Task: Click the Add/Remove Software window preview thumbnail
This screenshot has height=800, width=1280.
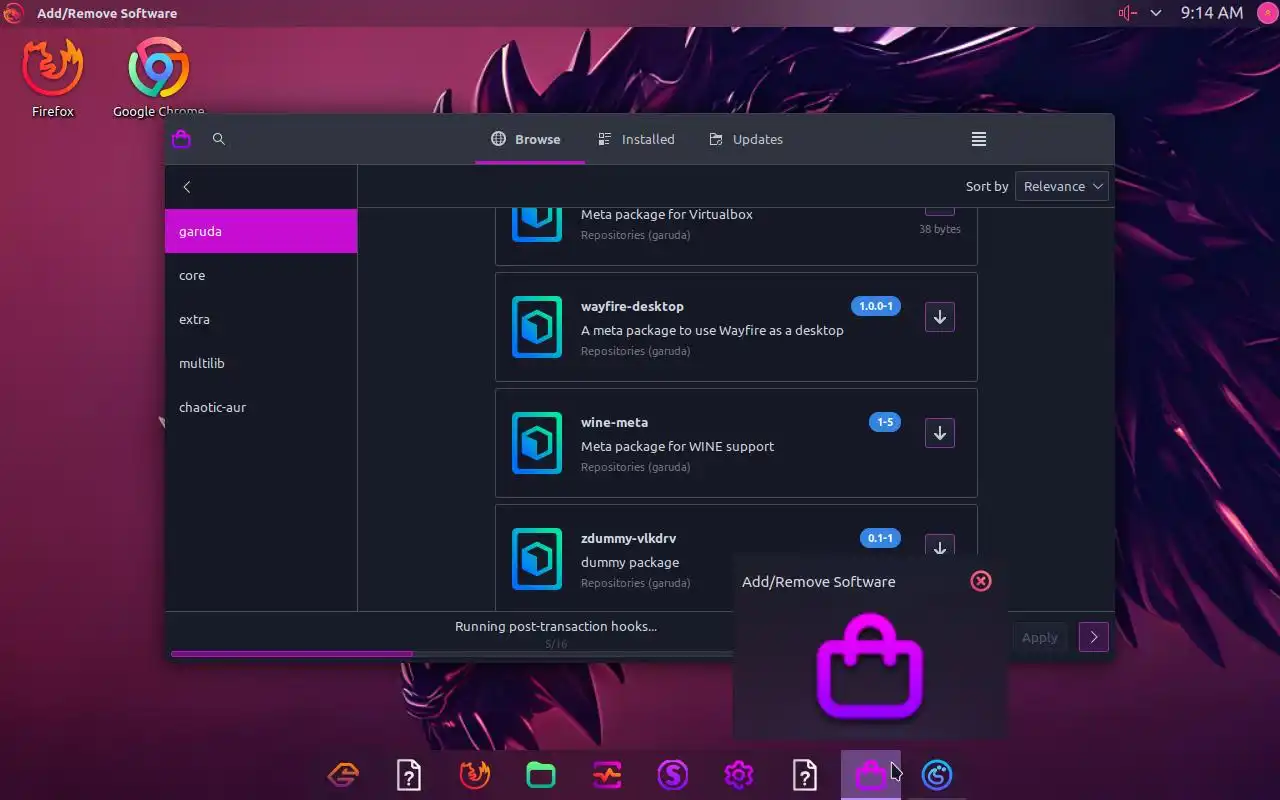Action: (x=870, y=668)
